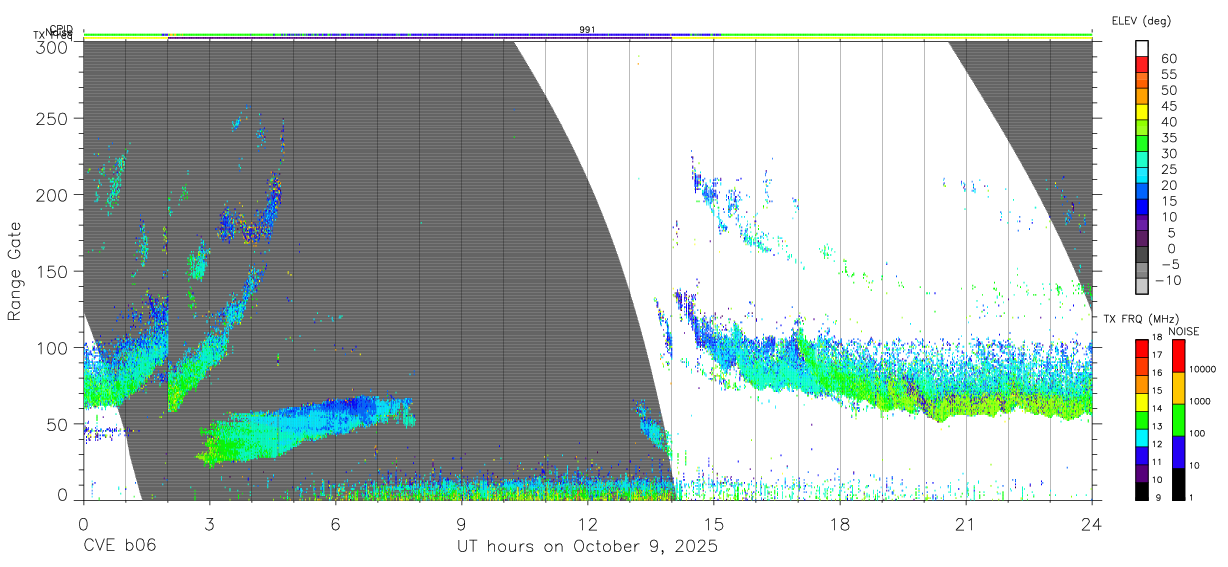The image size is (1228, 567).
Task: Select the yellow cell of NOISE bar
Action: point(1177,388)
